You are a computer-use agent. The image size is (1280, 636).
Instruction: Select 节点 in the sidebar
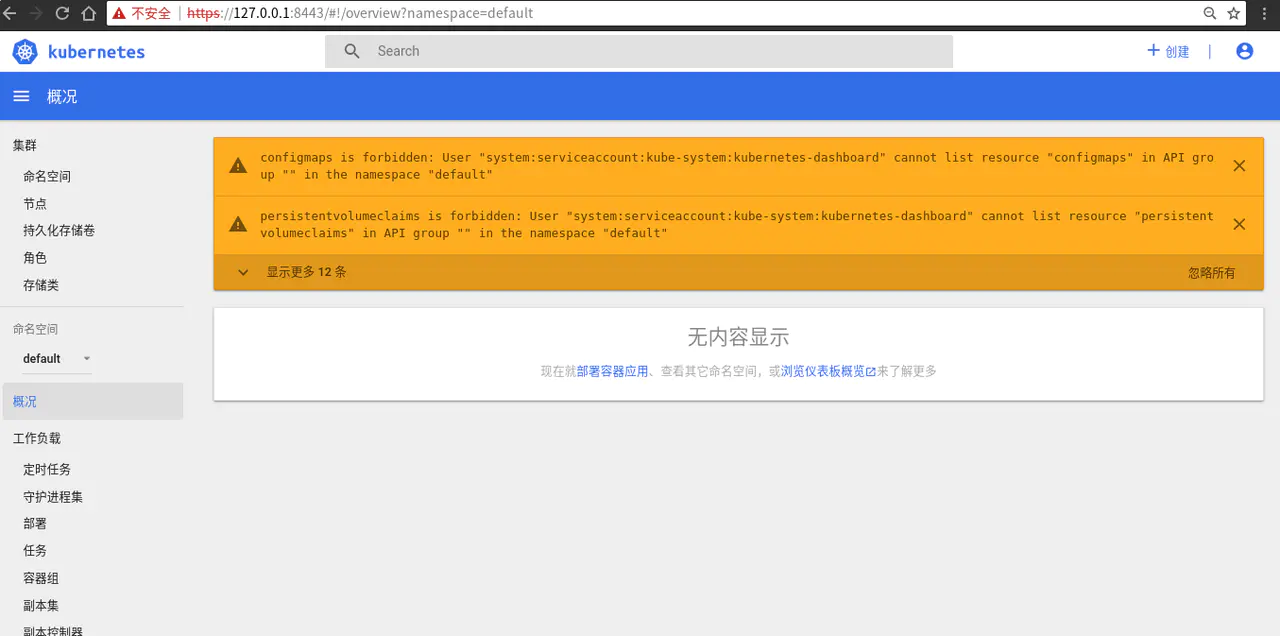click(x=35, y=204)
